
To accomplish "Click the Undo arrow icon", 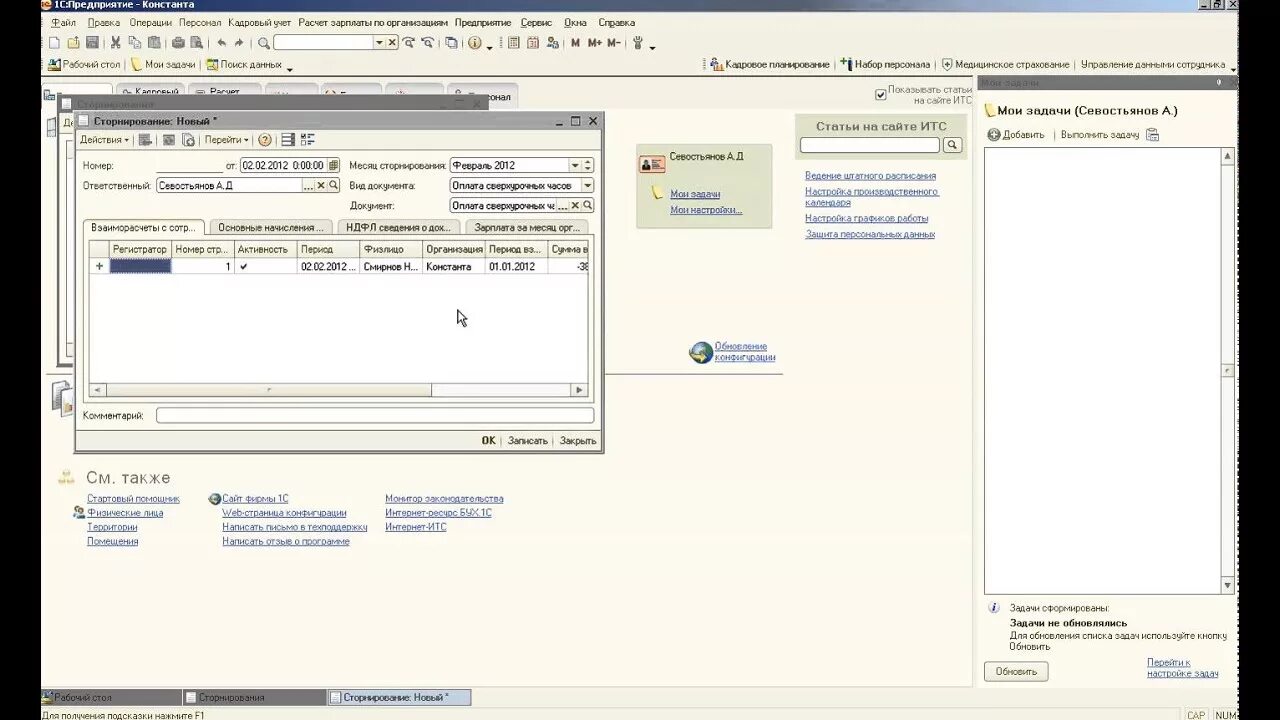I will pos(221,43).
